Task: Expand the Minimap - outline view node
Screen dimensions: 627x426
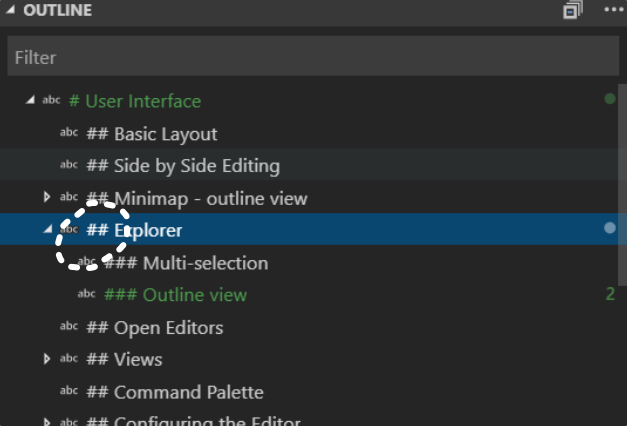Action: [47, 197]
